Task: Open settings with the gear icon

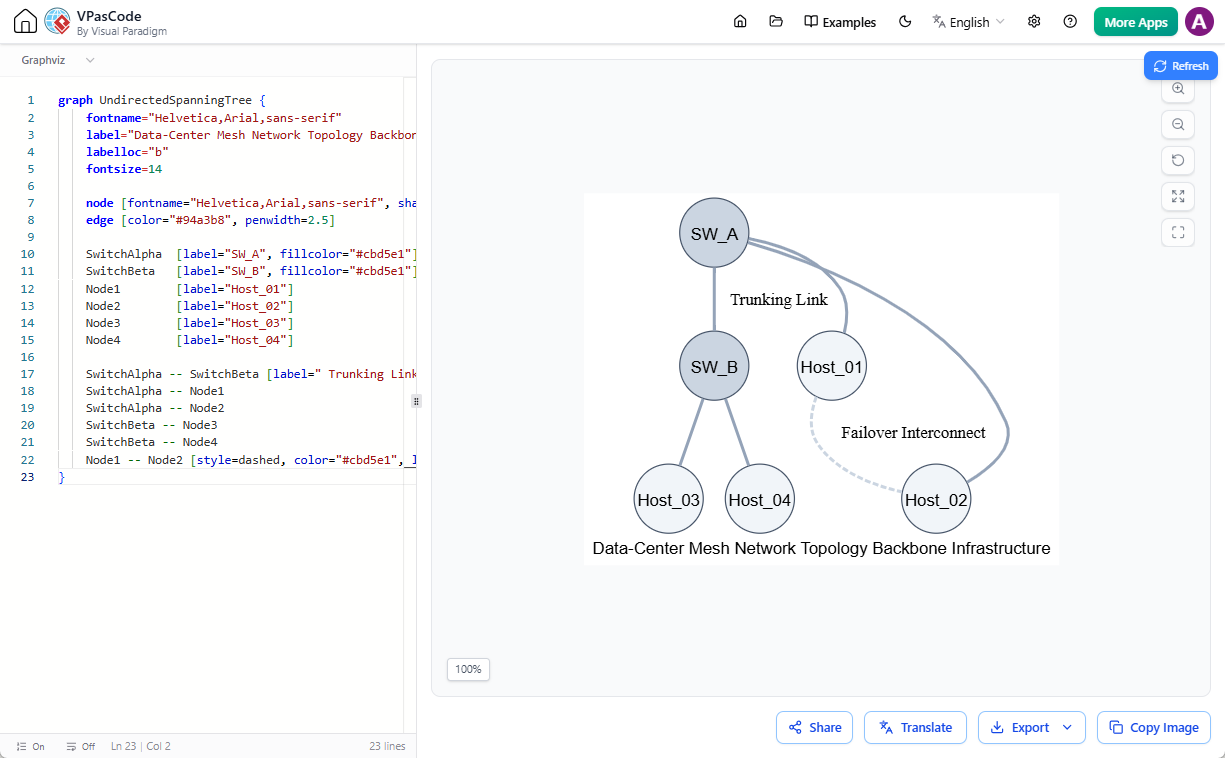Action: click(x=1034, y=22)
